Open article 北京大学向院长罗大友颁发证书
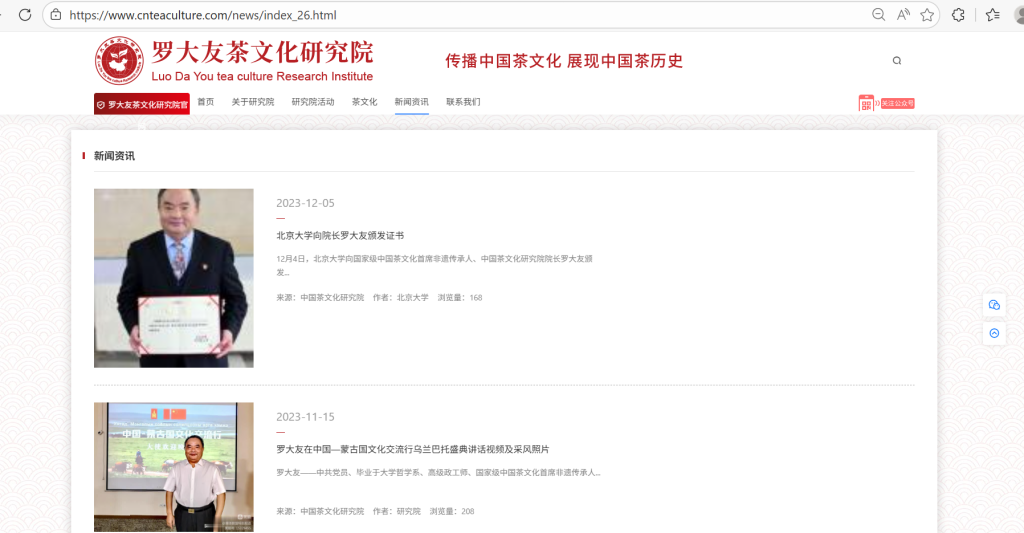Screen dimensions: 1024x533 coord(340,236)
